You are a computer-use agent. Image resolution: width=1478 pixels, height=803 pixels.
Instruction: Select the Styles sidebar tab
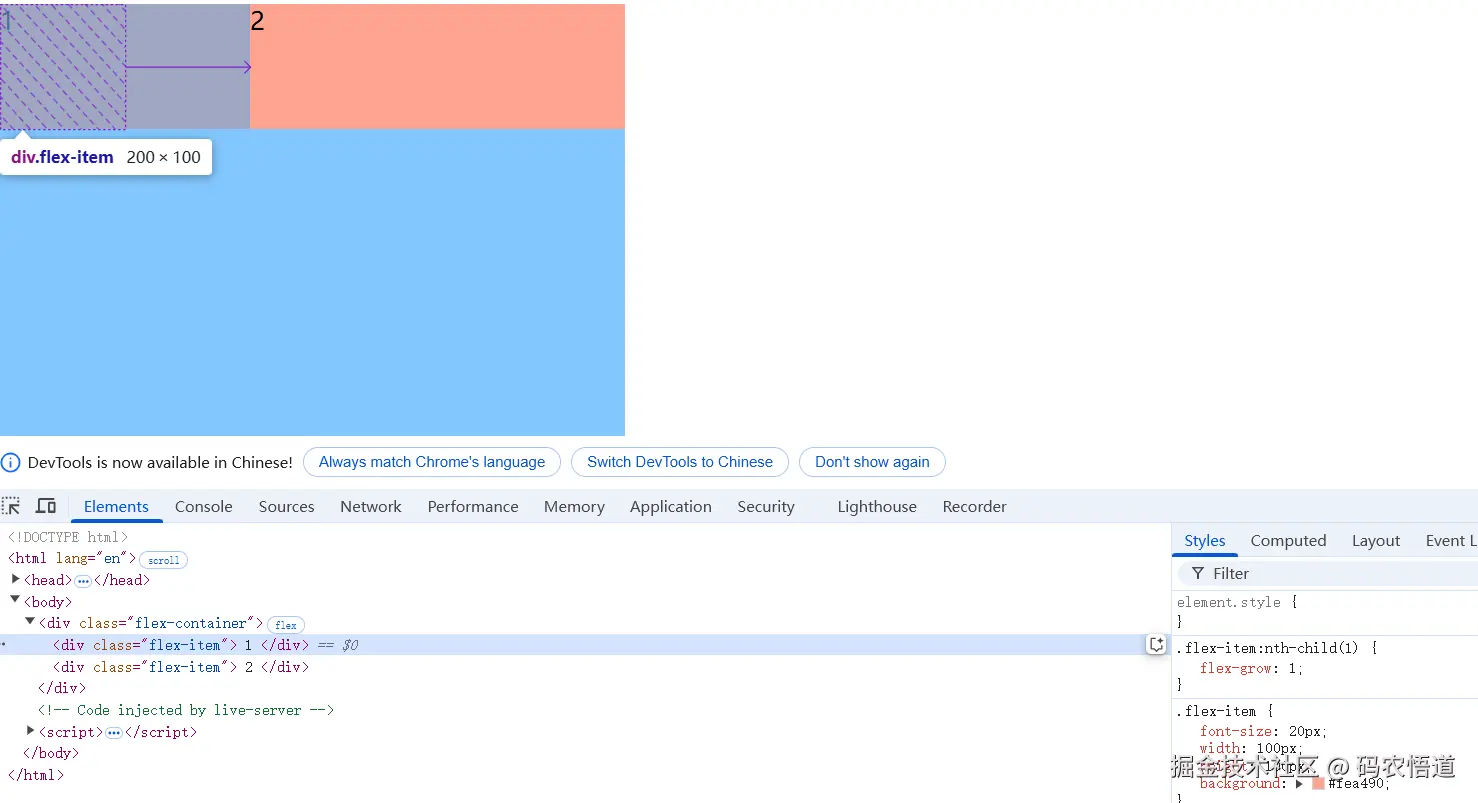(x=1204, y=540)
